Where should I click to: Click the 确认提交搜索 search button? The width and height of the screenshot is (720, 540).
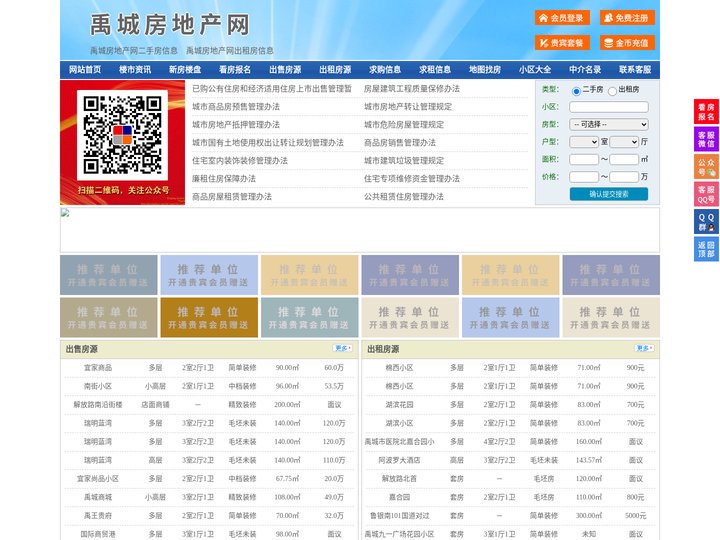pyautogui.click(x=609, y=194)
